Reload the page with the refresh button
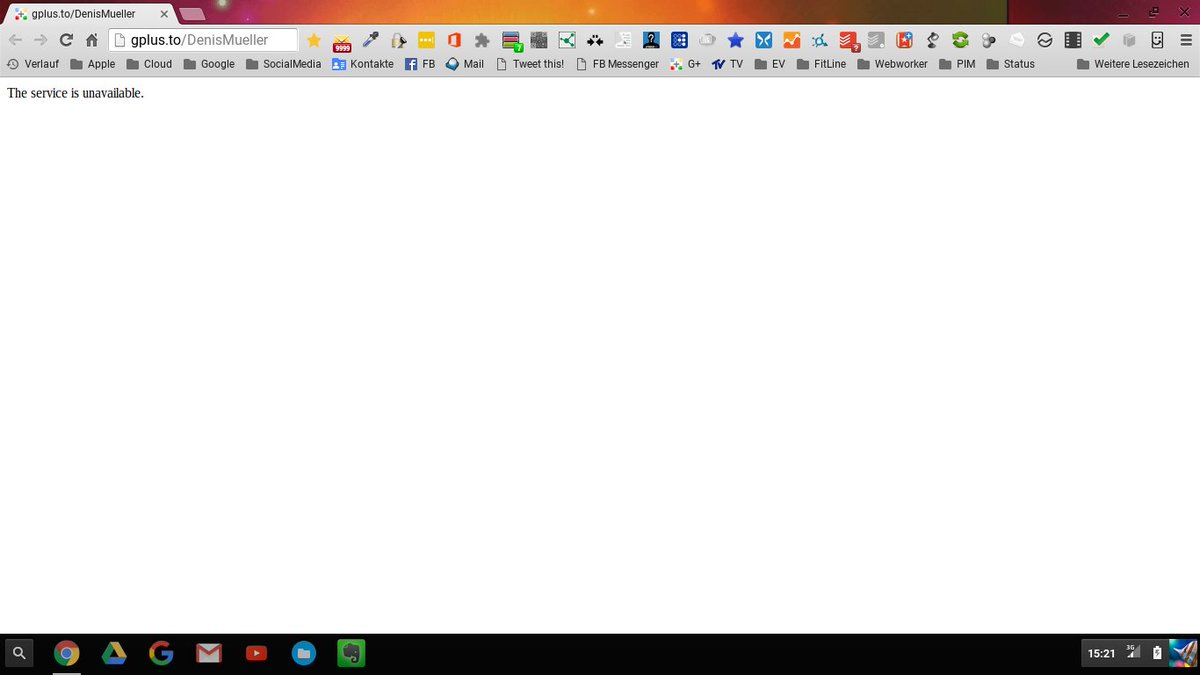 click(66, 40)
